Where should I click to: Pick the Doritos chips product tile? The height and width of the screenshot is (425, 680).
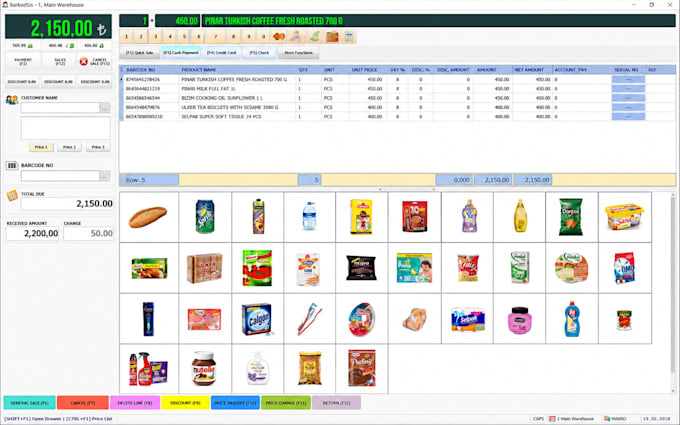pyautogui.click(x=572, y=217)
